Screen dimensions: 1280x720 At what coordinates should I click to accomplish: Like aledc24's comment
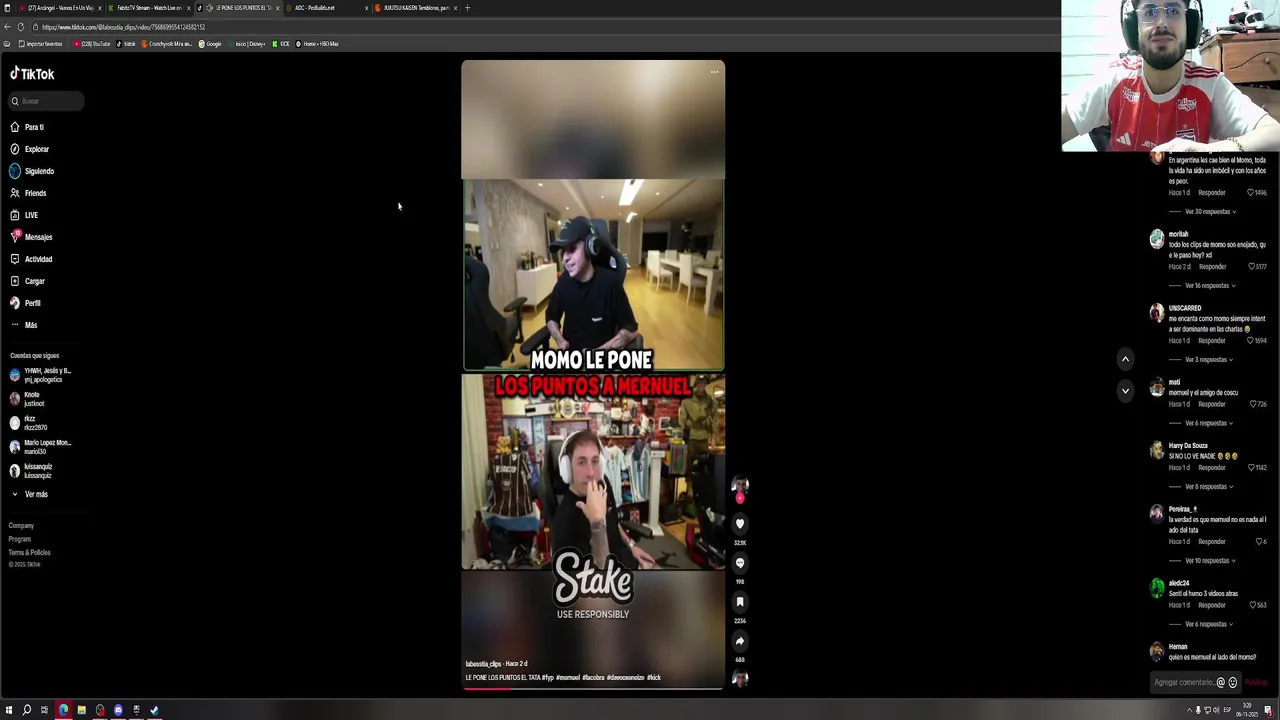pos(1252,605)
